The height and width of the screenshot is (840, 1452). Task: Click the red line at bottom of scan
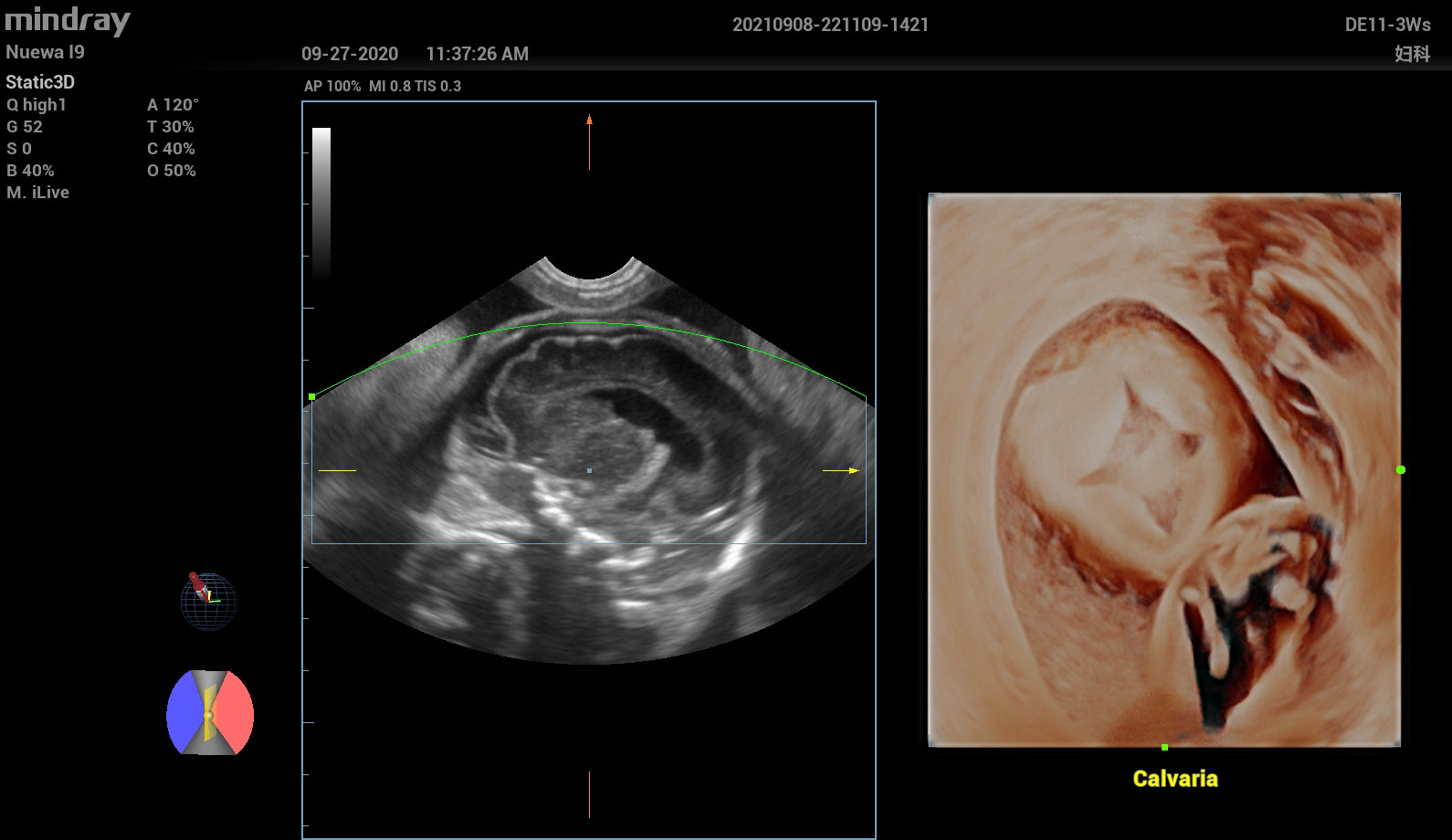(x=589, y=793)
